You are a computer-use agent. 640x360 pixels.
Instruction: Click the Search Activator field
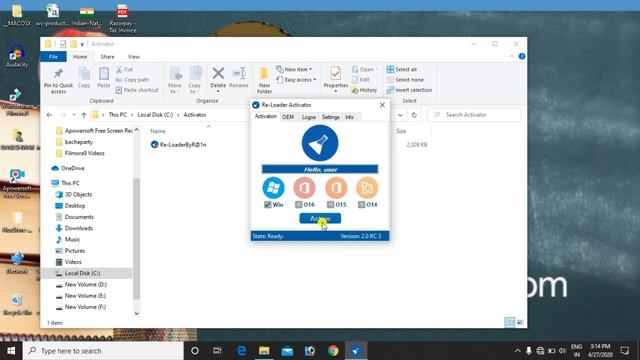(474, 115)
